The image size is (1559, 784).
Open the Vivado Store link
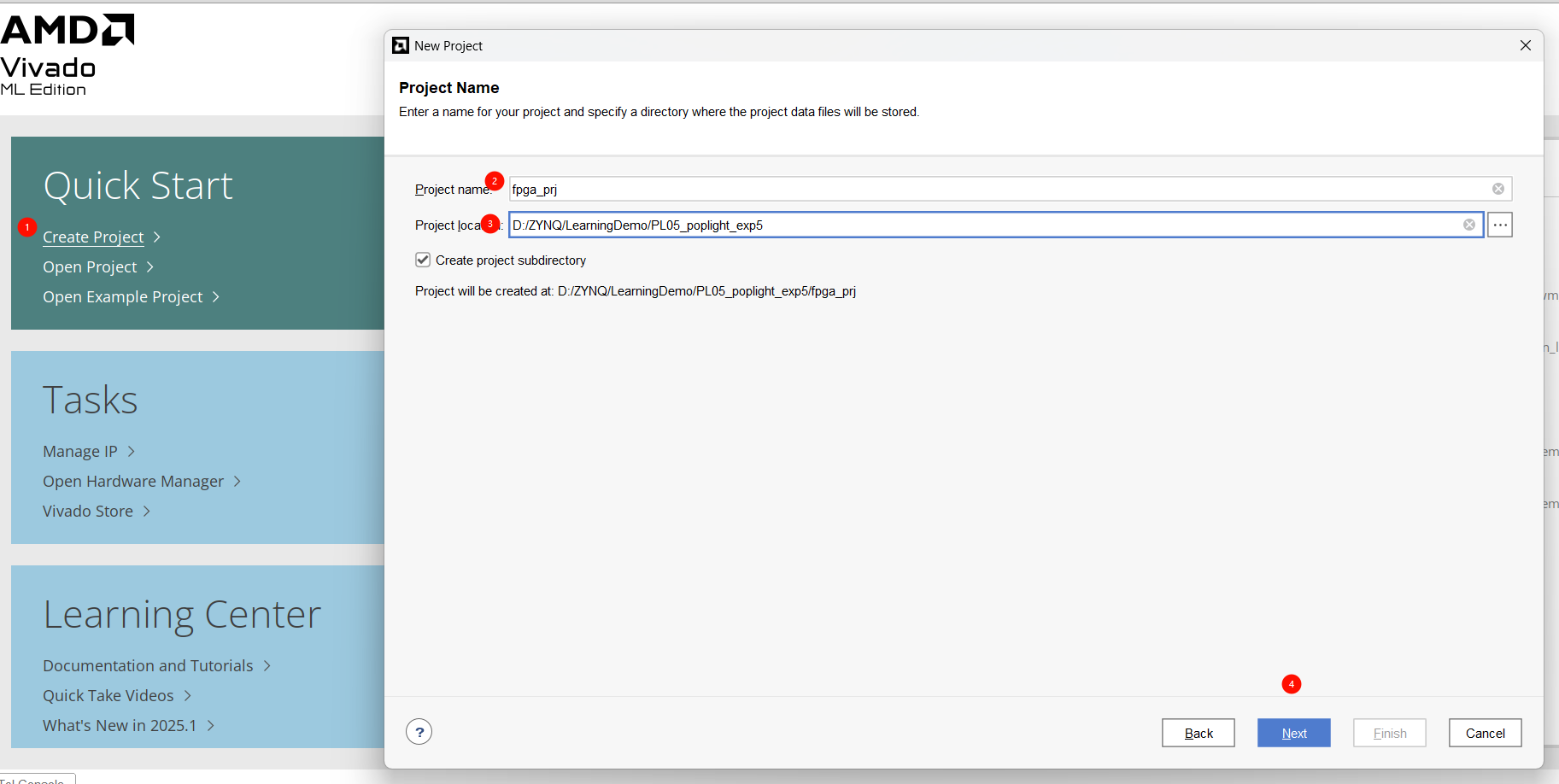click(88, 511)
